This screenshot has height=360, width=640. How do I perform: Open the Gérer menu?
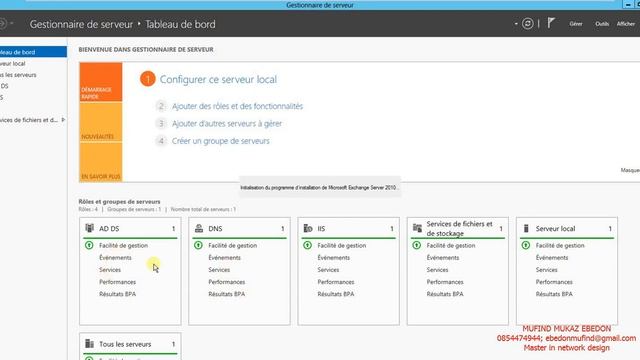(x=576, y=24)
